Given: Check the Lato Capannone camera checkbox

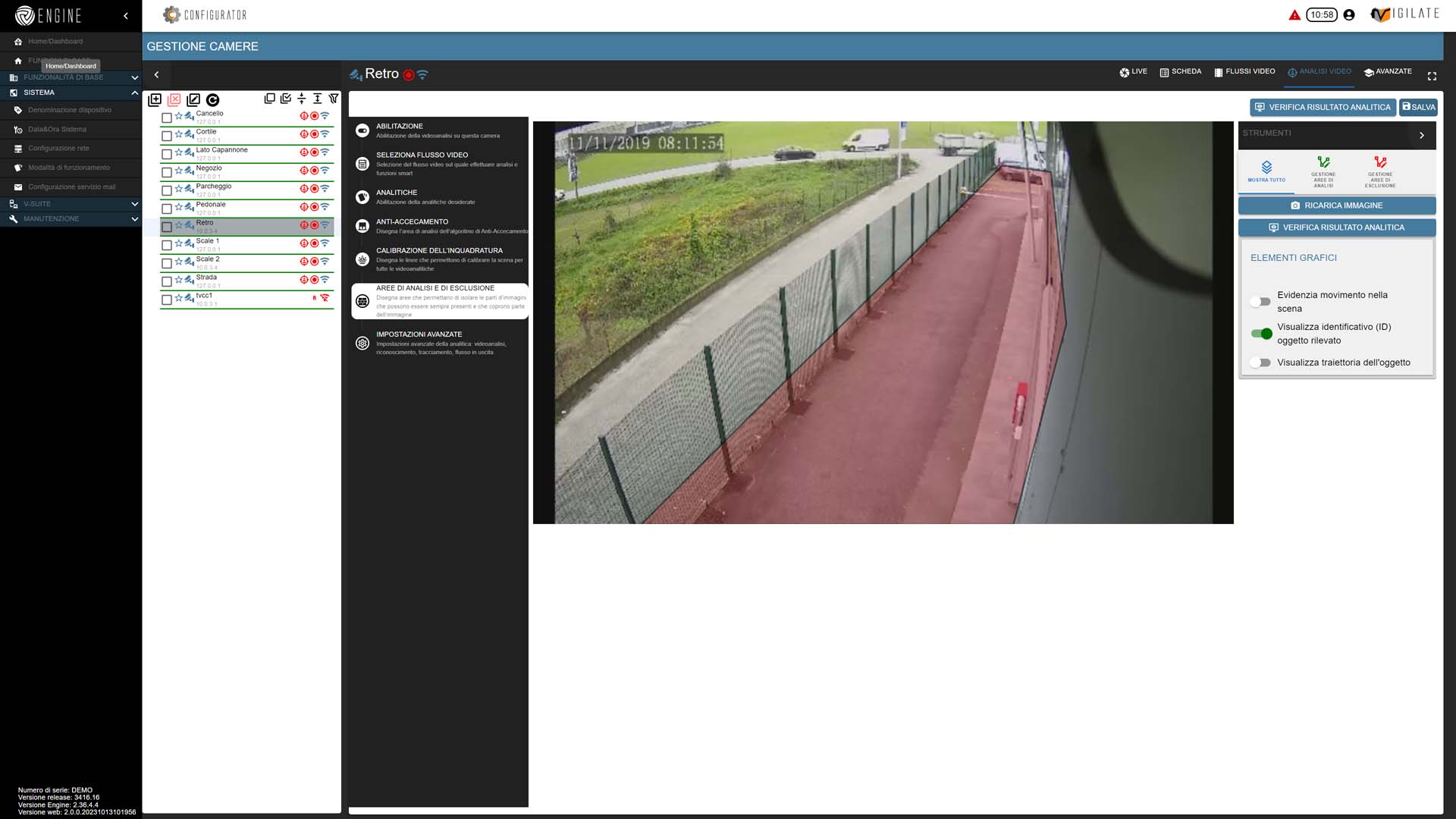Looking at the screenshot, I should [x=167, y=154].
